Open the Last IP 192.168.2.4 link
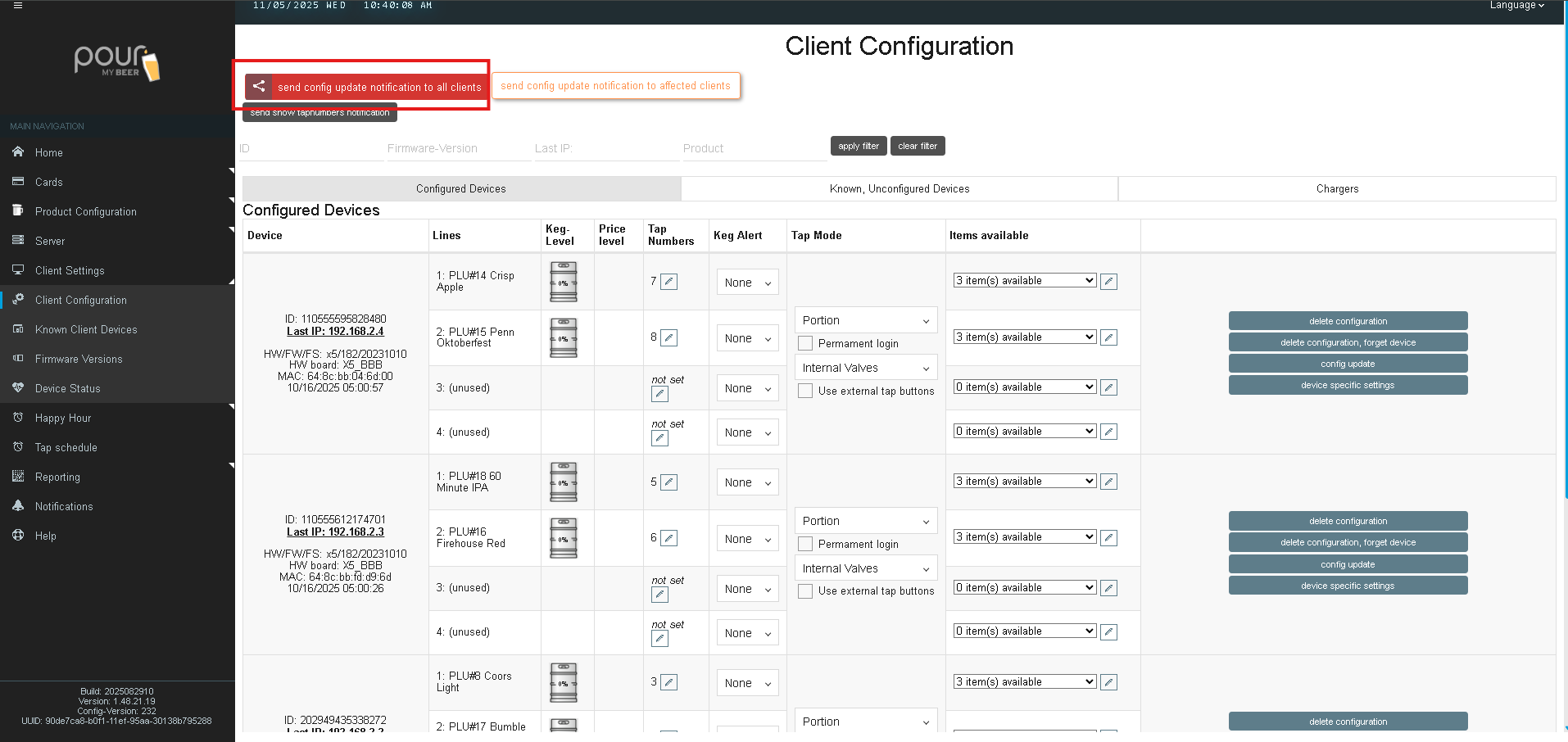1568x742 pixels. 335,332
